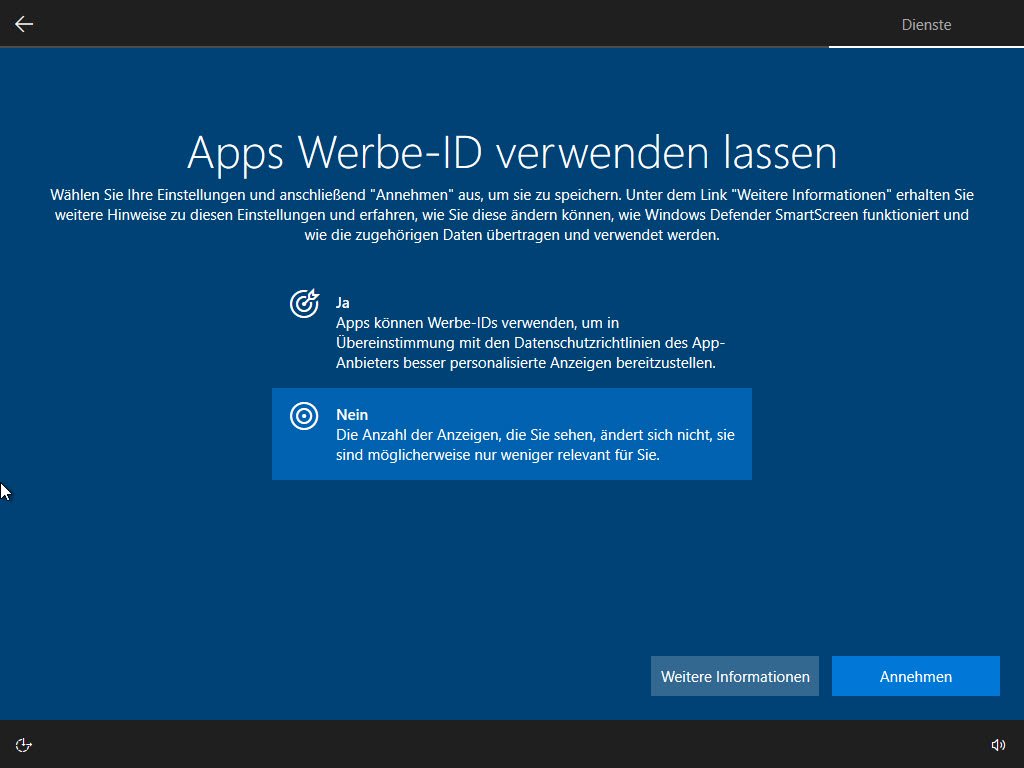Click the Annehmen button
Screen dimensions: 1024x768
pos(916,677)
